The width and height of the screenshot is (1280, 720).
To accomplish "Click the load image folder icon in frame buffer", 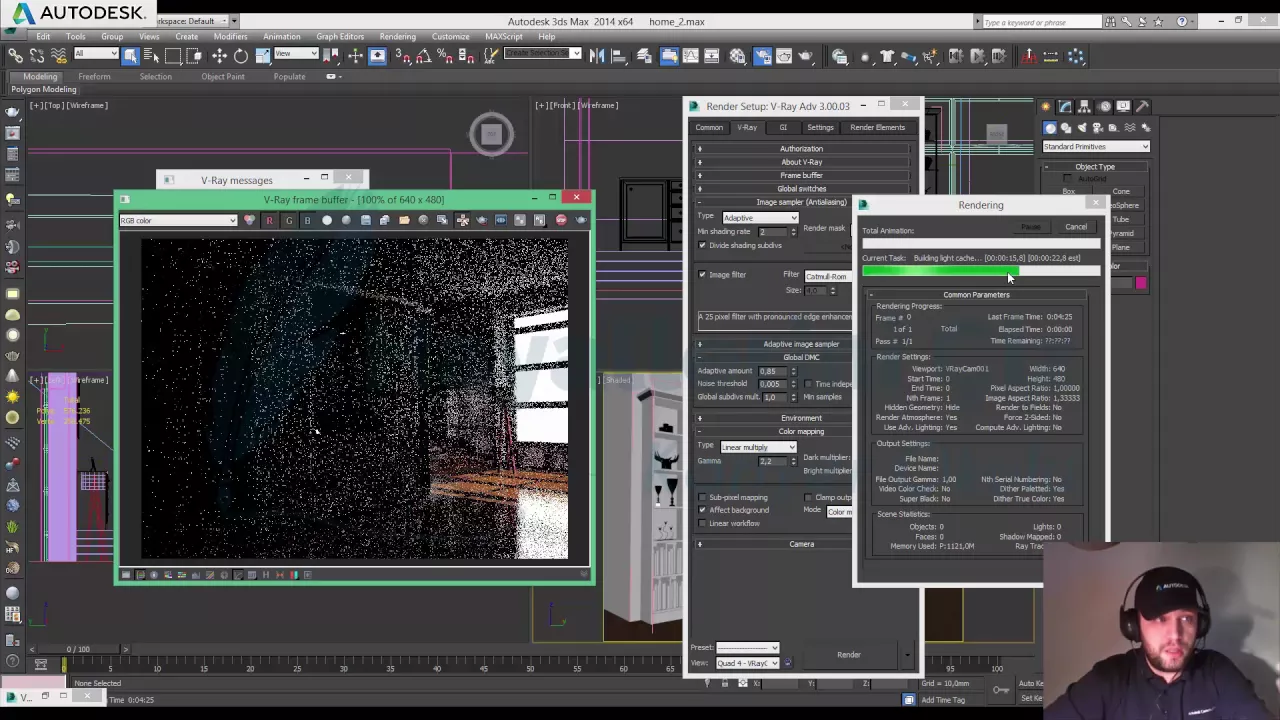I will tap(404, 220).
